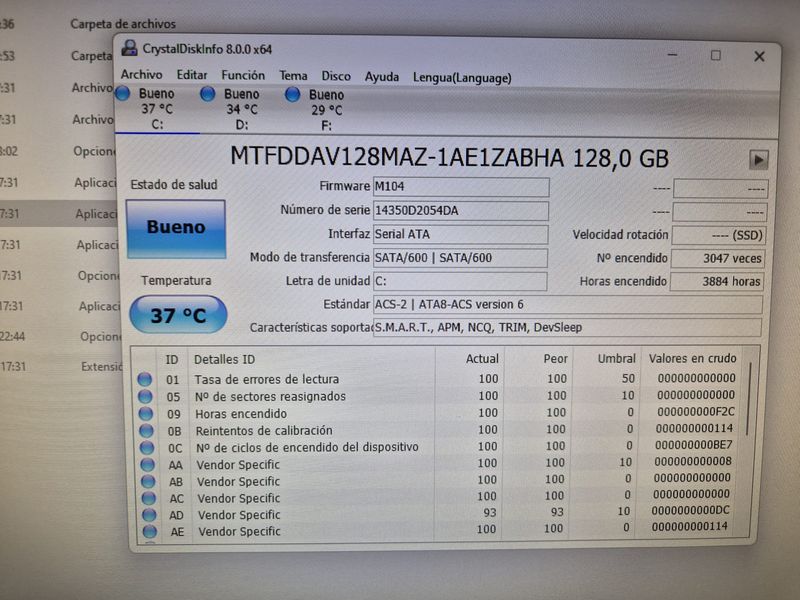Open the Lengua(Language) menu
The width and height of the screenshot is (800, 600).
(462, 78)
